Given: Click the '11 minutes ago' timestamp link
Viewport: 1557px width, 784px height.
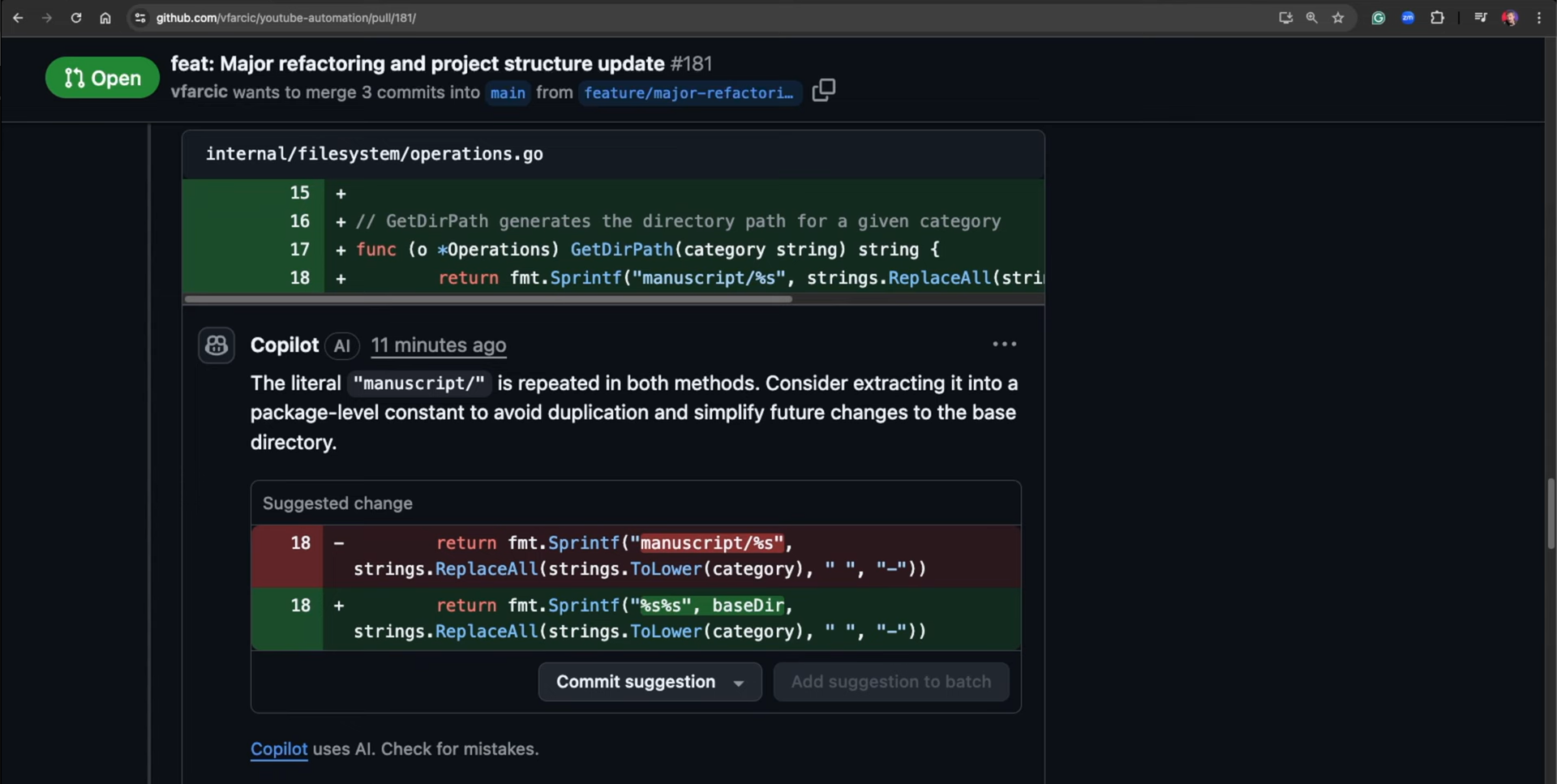Looking at the screenshot, I should coord(438,345).
